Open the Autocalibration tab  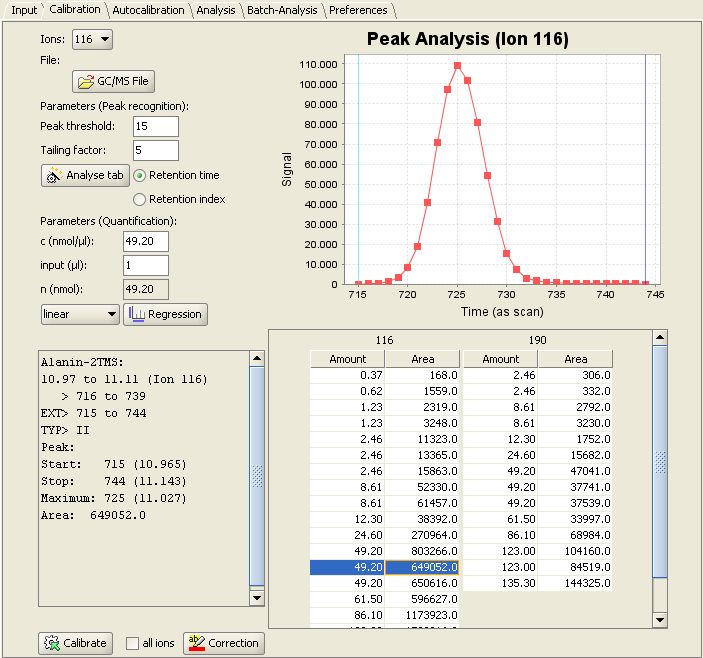point(148,10)
